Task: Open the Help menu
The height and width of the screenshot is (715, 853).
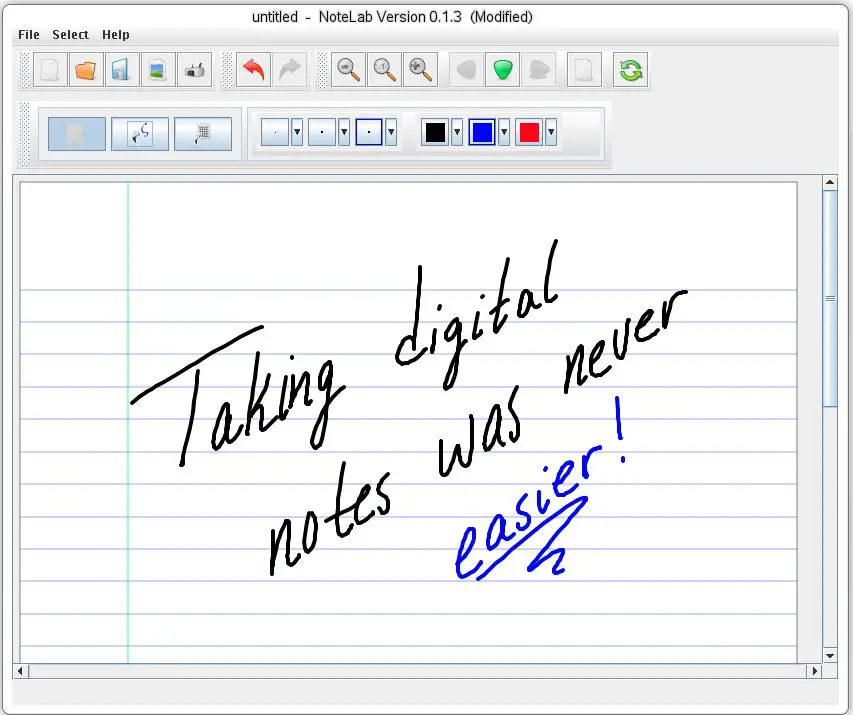Action: pyautogui.click(x=116, y=35)
